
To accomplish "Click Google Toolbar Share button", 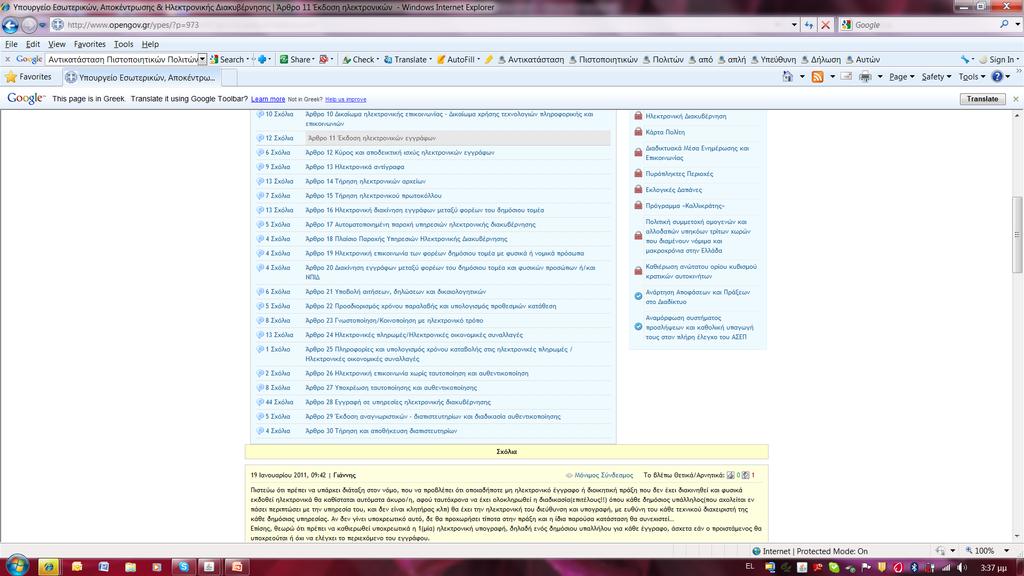I will (x=296, y=59).
